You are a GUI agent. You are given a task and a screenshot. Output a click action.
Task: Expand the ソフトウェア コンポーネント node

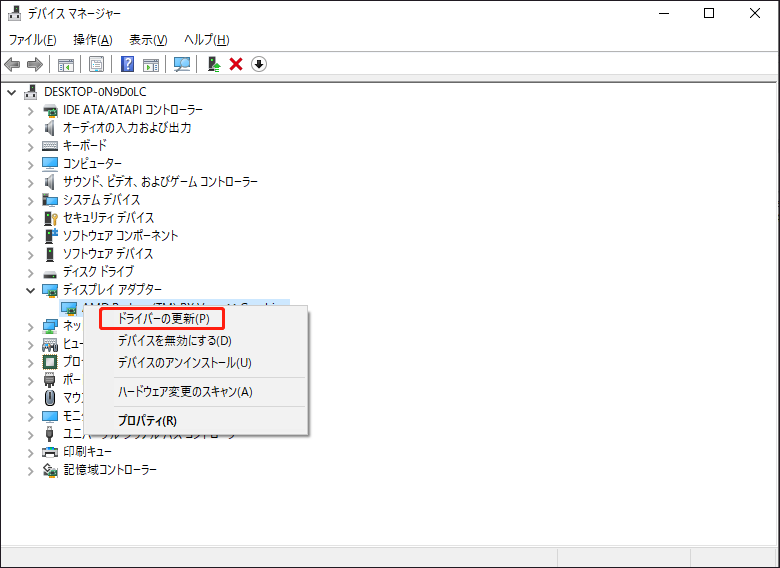31,237
